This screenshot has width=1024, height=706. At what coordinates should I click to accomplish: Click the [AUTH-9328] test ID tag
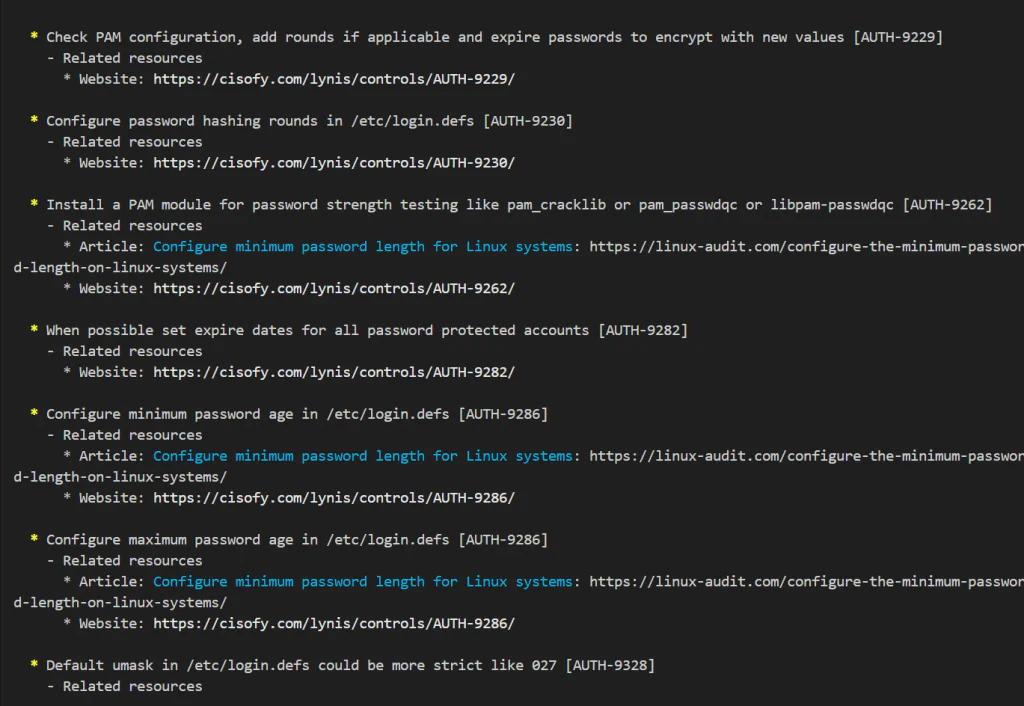[610, 665]
